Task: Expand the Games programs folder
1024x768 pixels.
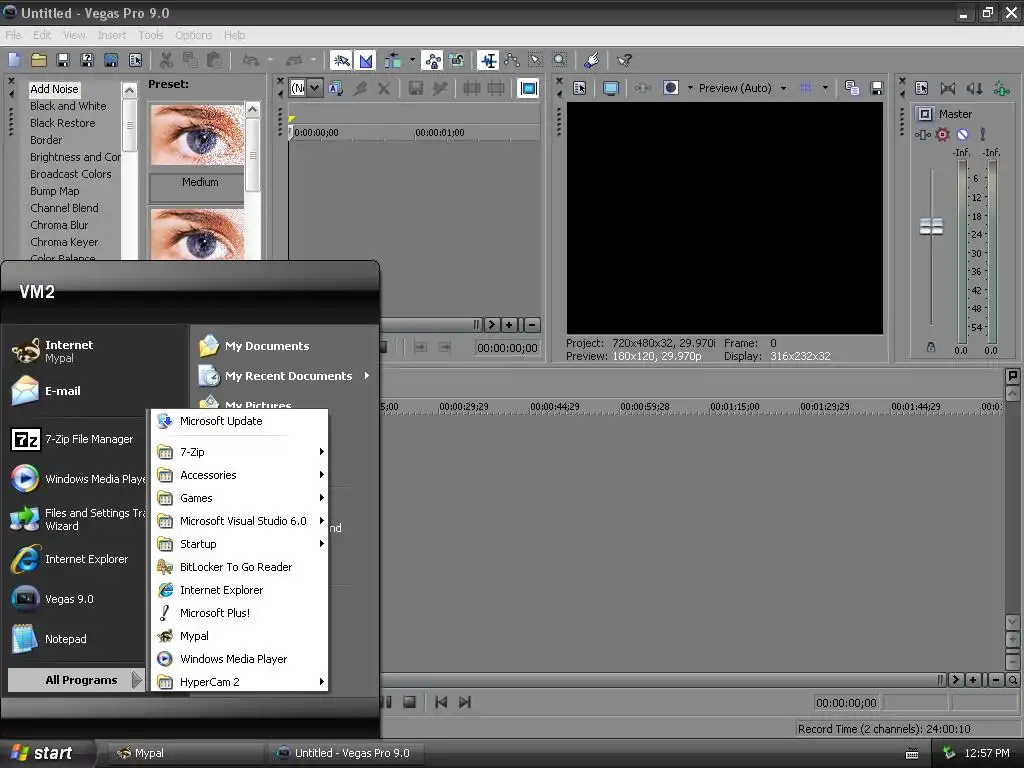Action: [240, 498]
